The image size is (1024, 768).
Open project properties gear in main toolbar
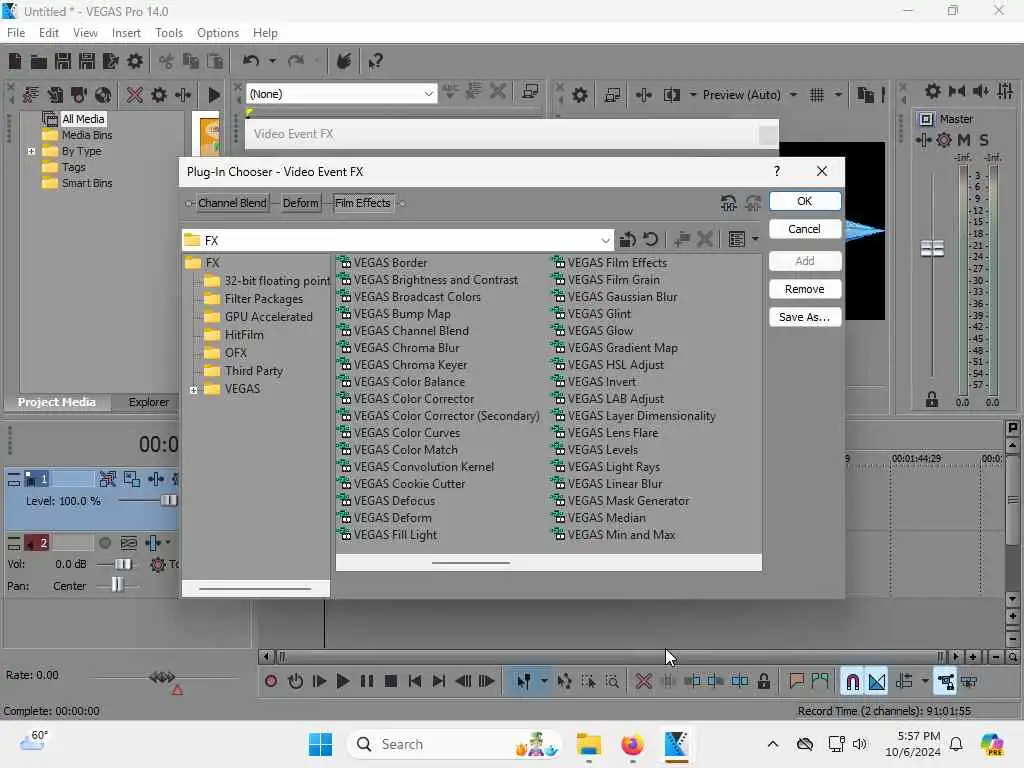[135, 61]
